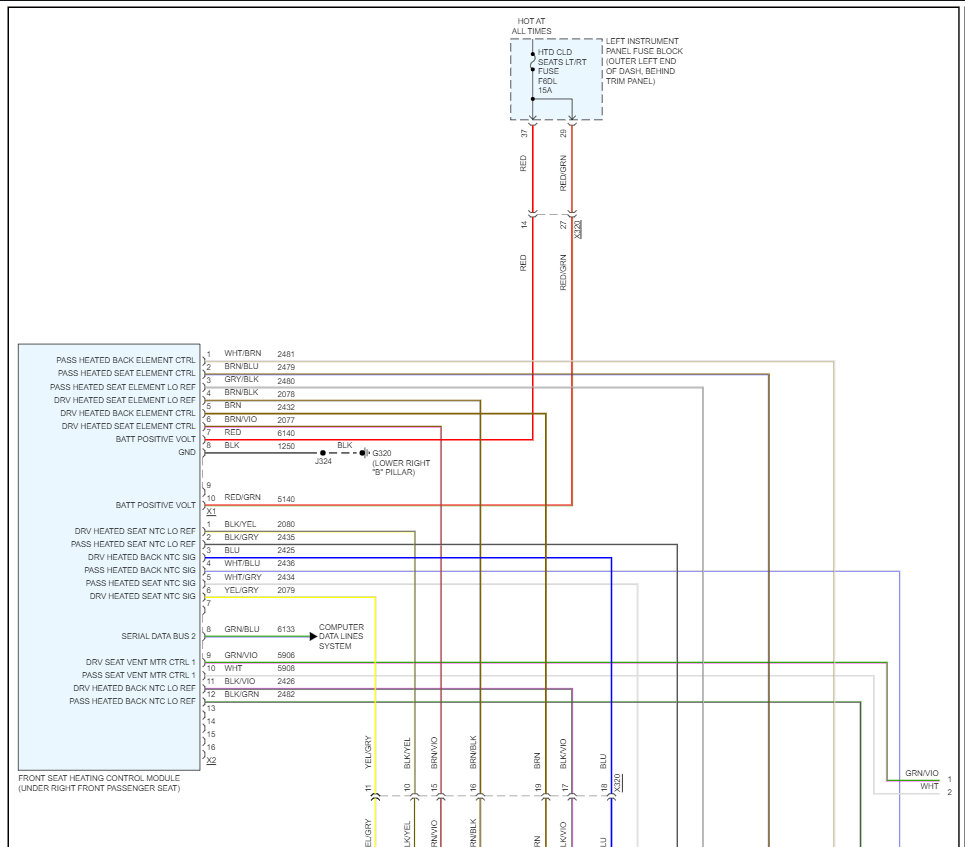965x847 pixels.
Task: Click circuit number '2078'
Action: click(286, 394)
